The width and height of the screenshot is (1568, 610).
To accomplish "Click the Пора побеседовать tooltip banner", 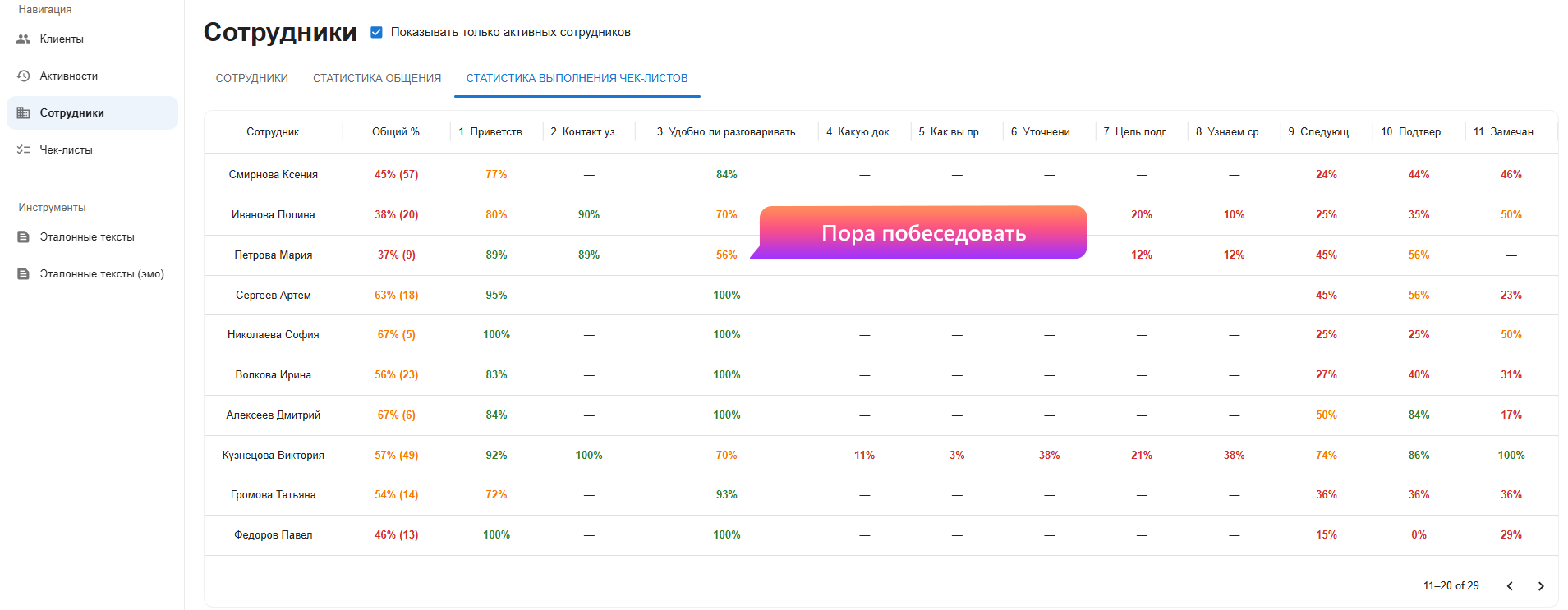I will [922, 233].
